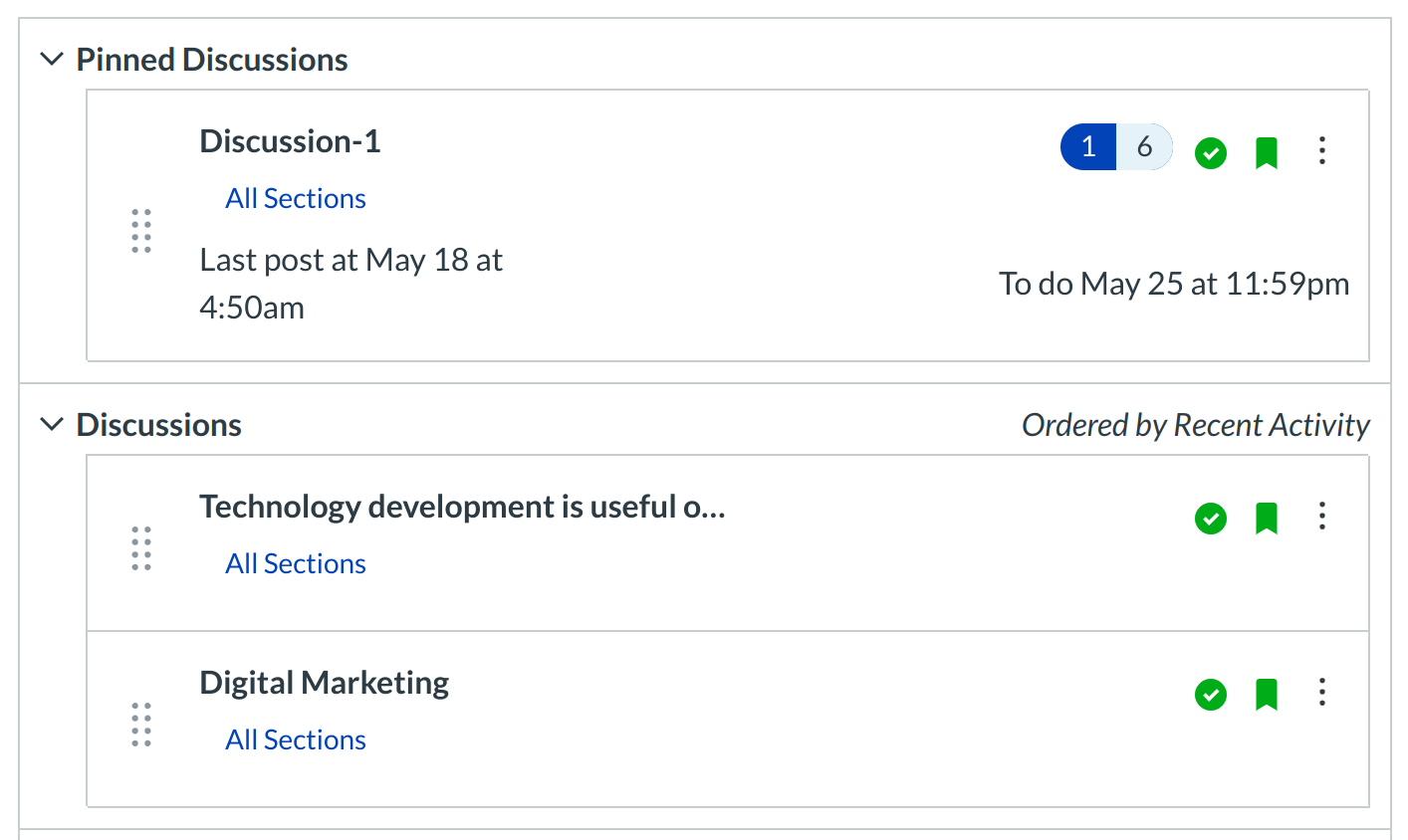Image resolution: width=1408 pixels, height=840 pixels.
Task: Click the drag handle for Discussion-1
Action: (x=141, y=231)
